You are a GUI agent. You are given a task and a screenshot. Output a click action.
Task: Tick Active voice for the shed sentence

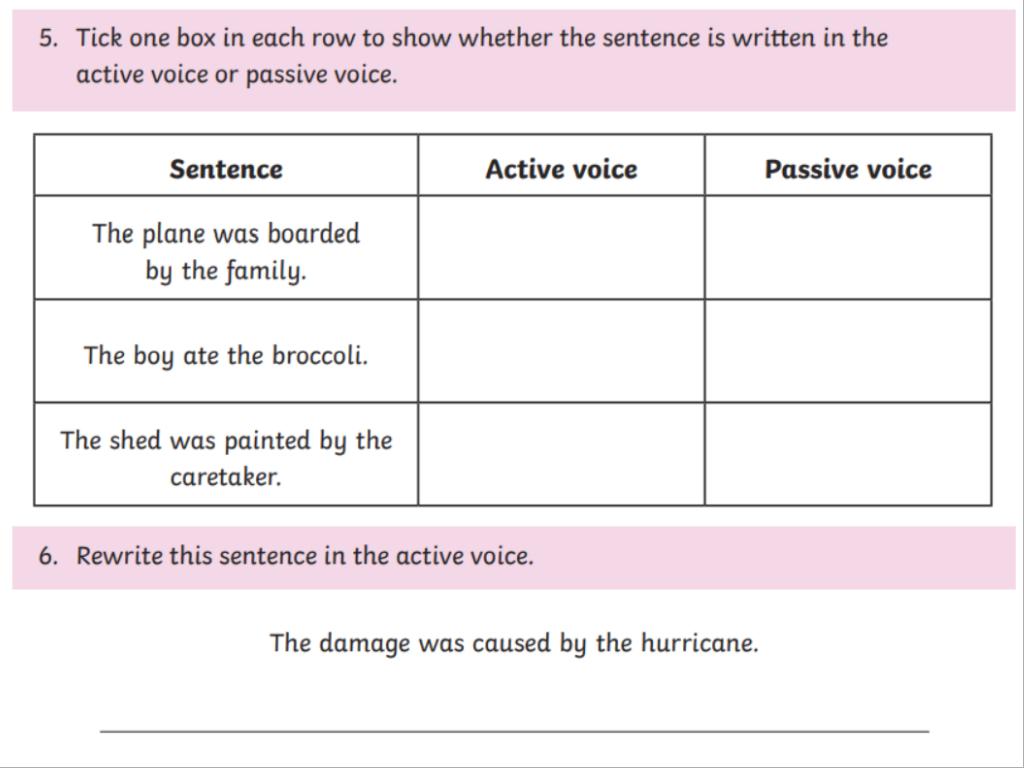coord(561,455)
